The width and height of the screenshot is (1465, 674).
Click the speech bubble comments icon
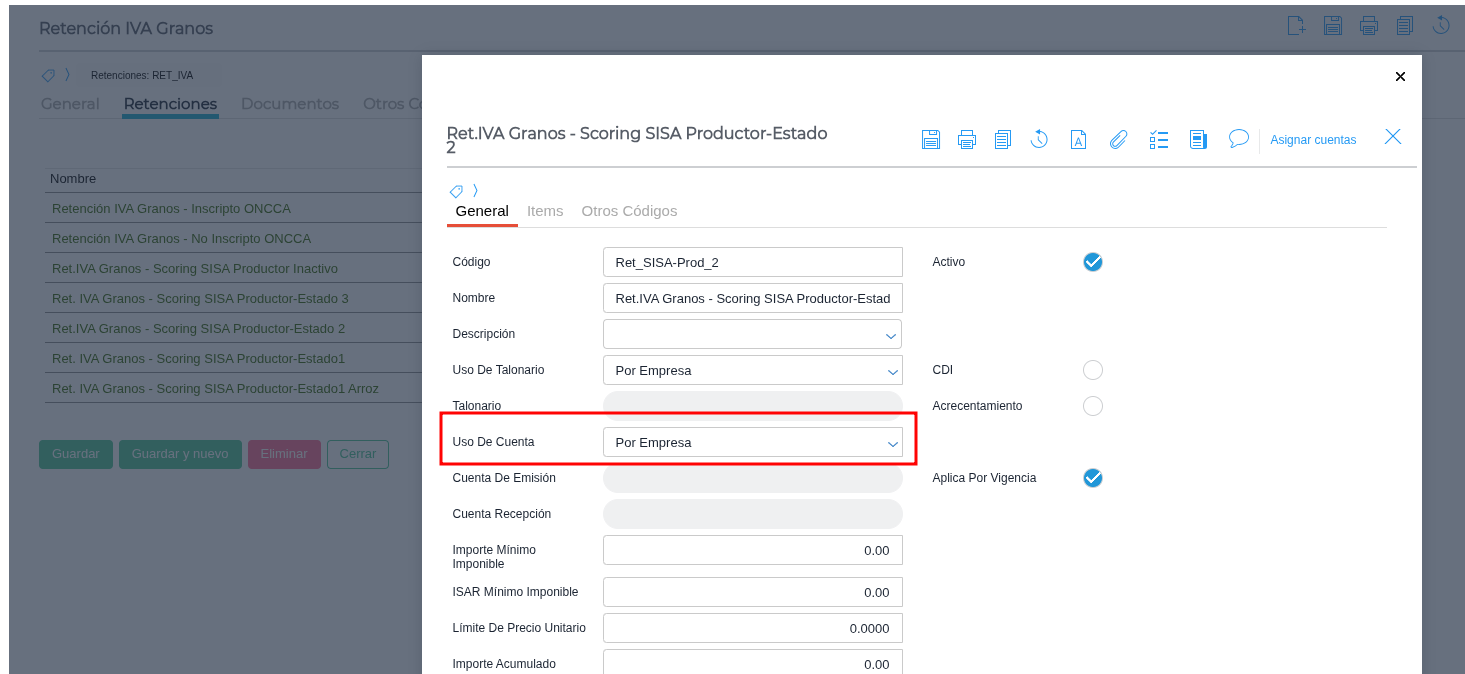pos(1238,139)
